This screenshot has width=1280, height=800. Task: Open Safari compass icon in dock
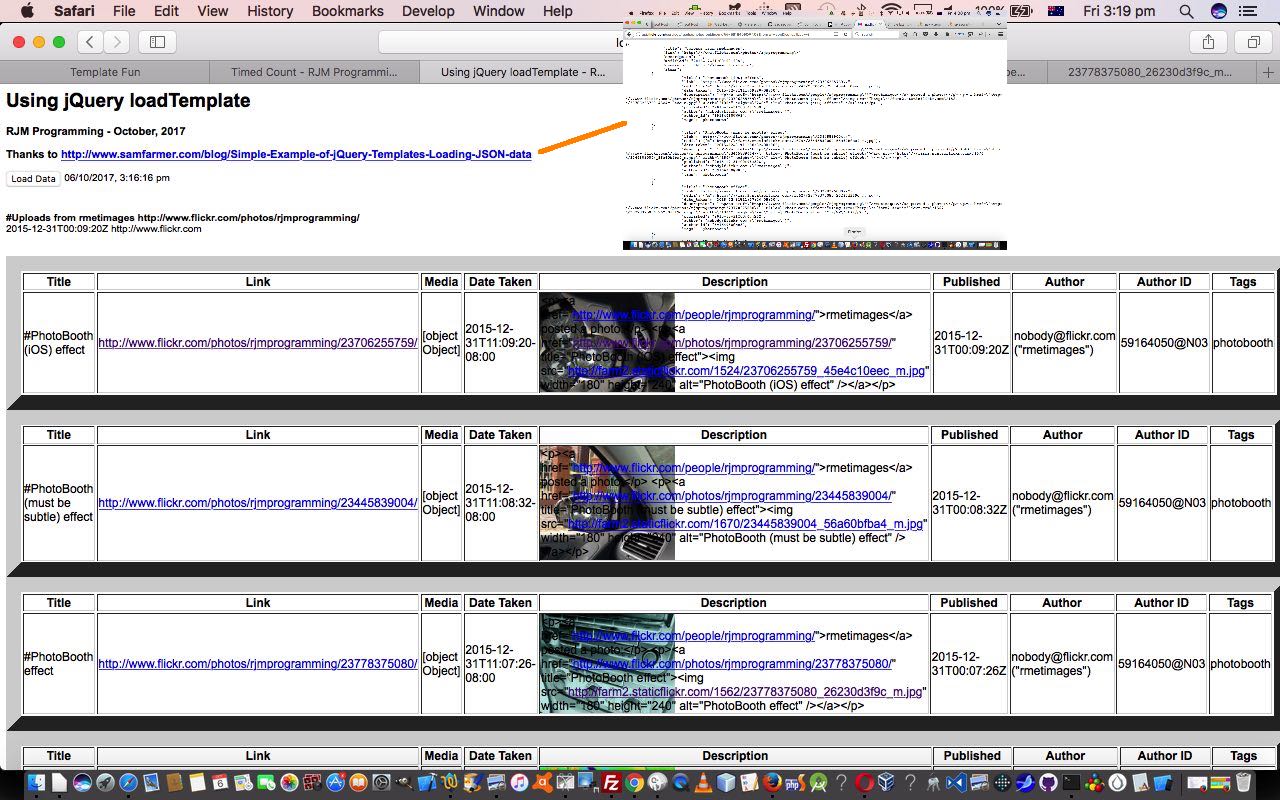click(x=128, y=783)
